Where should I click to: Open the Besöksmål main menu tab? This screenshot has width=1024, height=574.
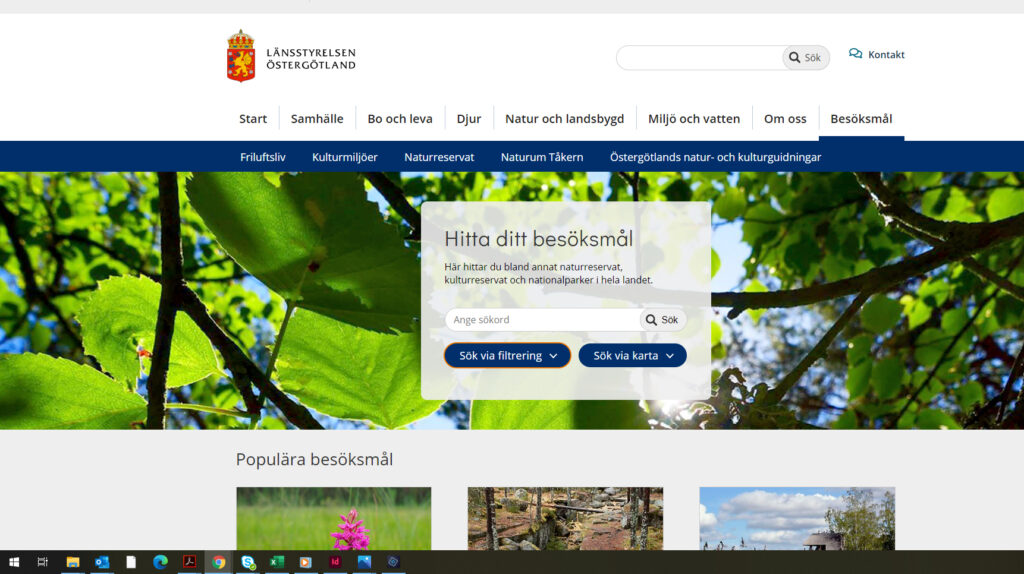[861, 119]
